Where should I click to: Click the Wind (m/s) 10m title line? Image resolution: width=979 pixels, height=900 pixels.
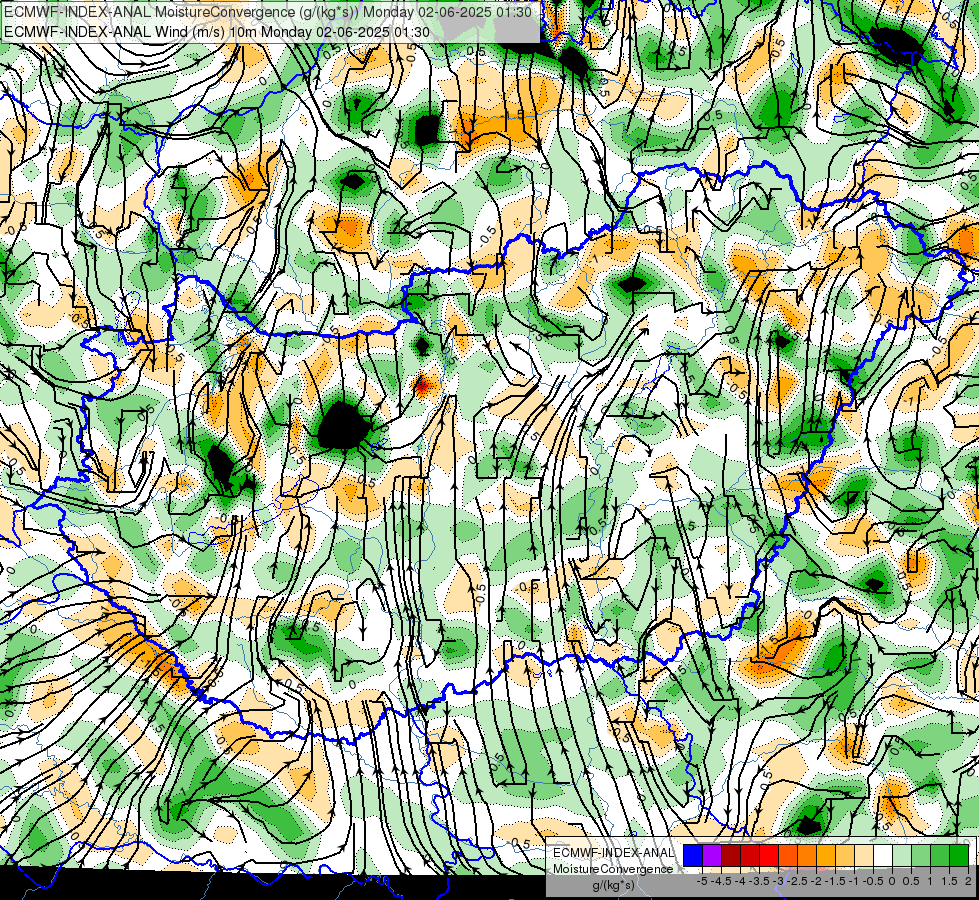(217, 32)
